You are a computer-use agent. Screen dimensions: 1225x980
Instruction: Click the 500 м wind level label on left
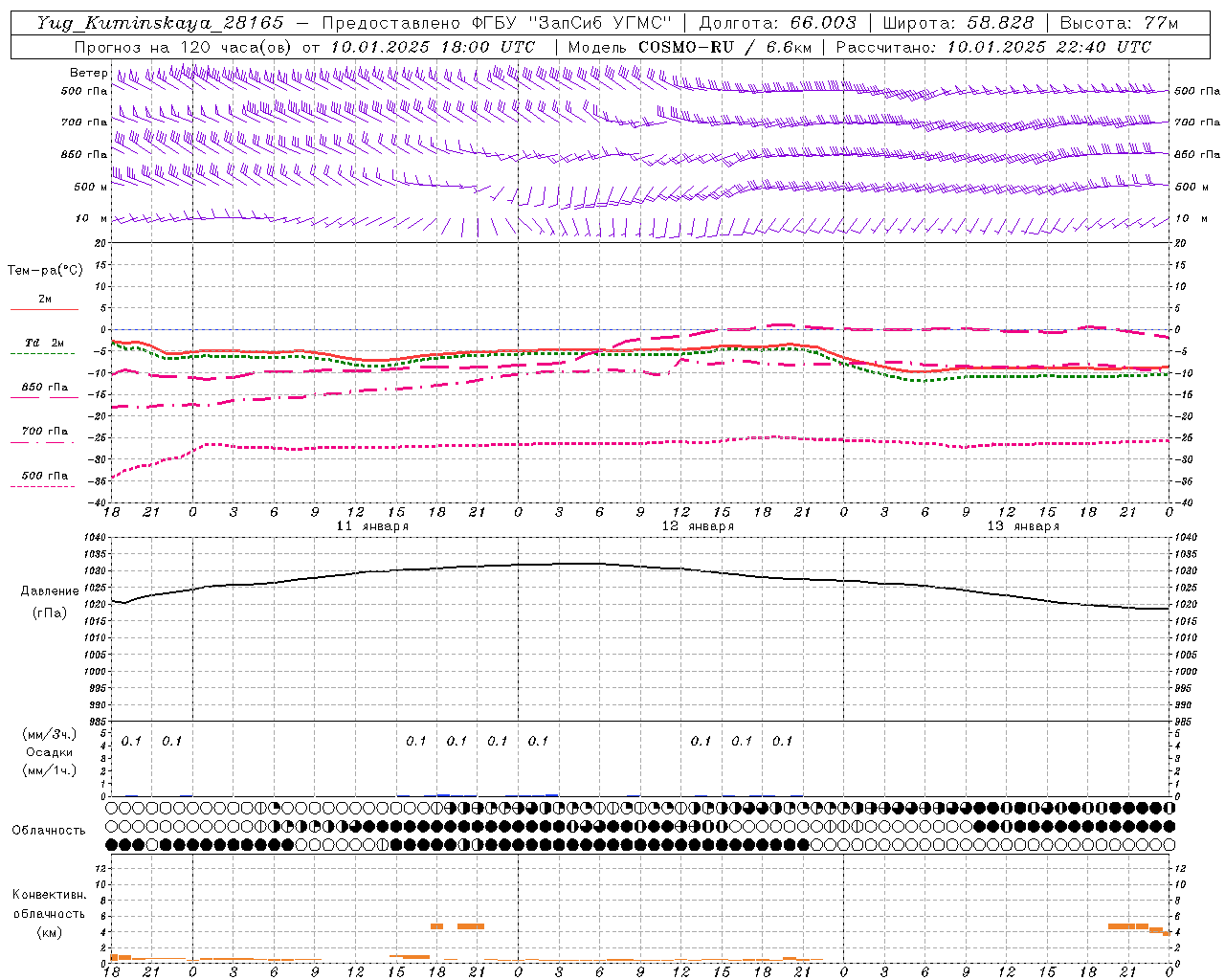tap(91, 187)
